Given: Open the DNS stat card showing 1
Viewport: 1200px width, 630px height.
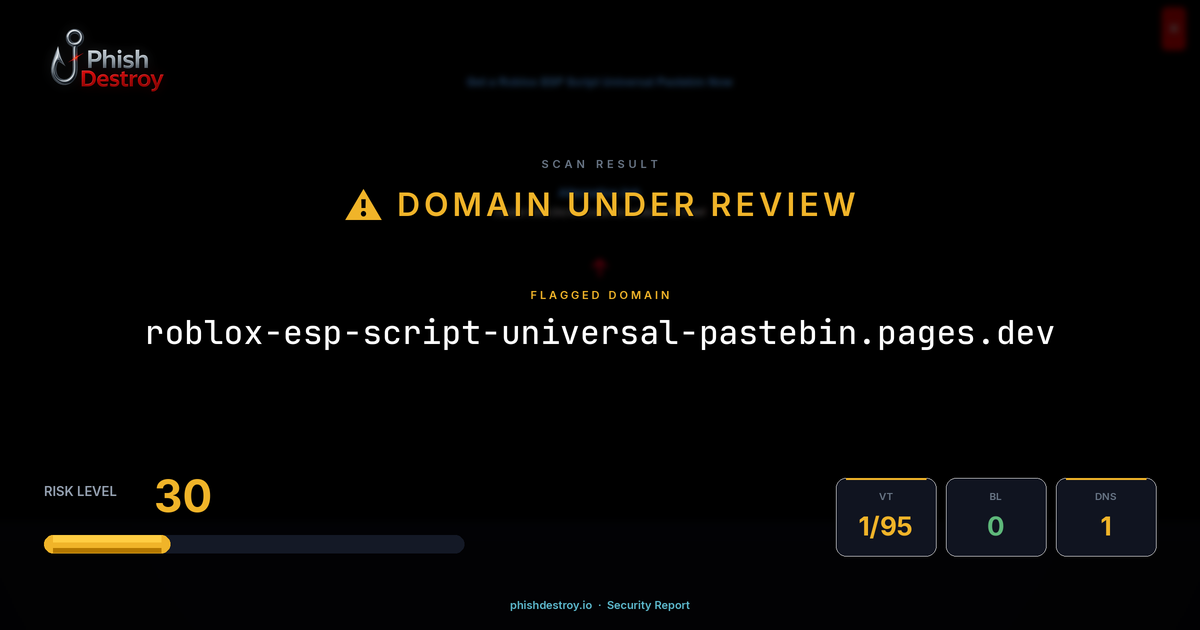Looking at the screenshot, I should [1106, 517].
